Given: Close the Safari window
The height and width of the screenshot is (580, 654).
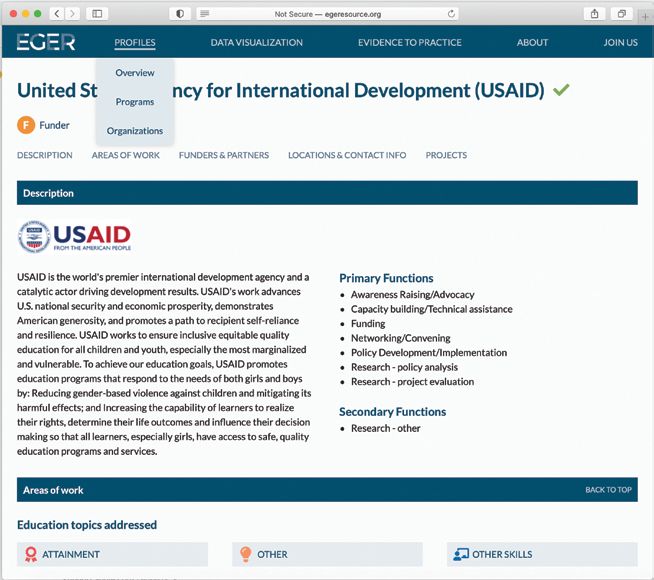Looking at the screenshot, I should coord(13,14).
